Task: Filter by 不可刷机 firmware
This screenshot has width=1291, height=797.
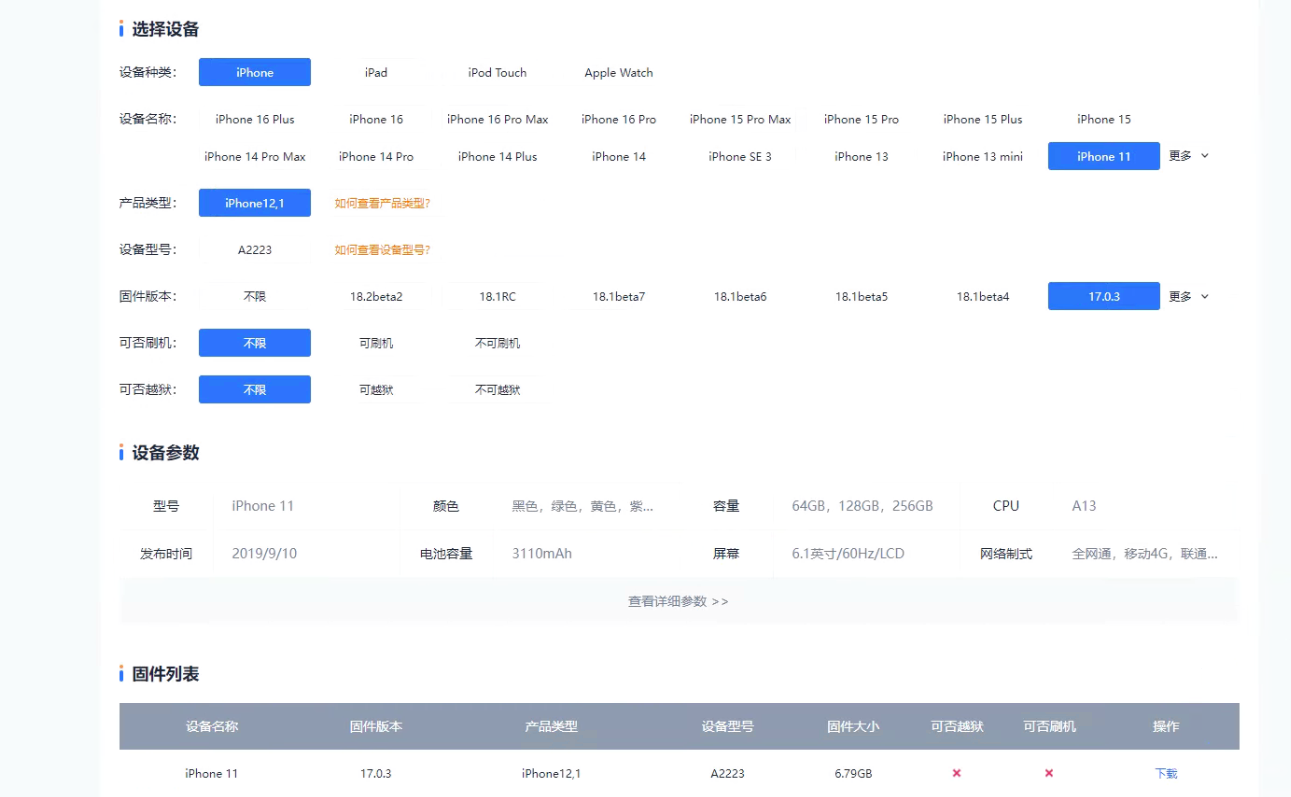Action: [497, 343]
